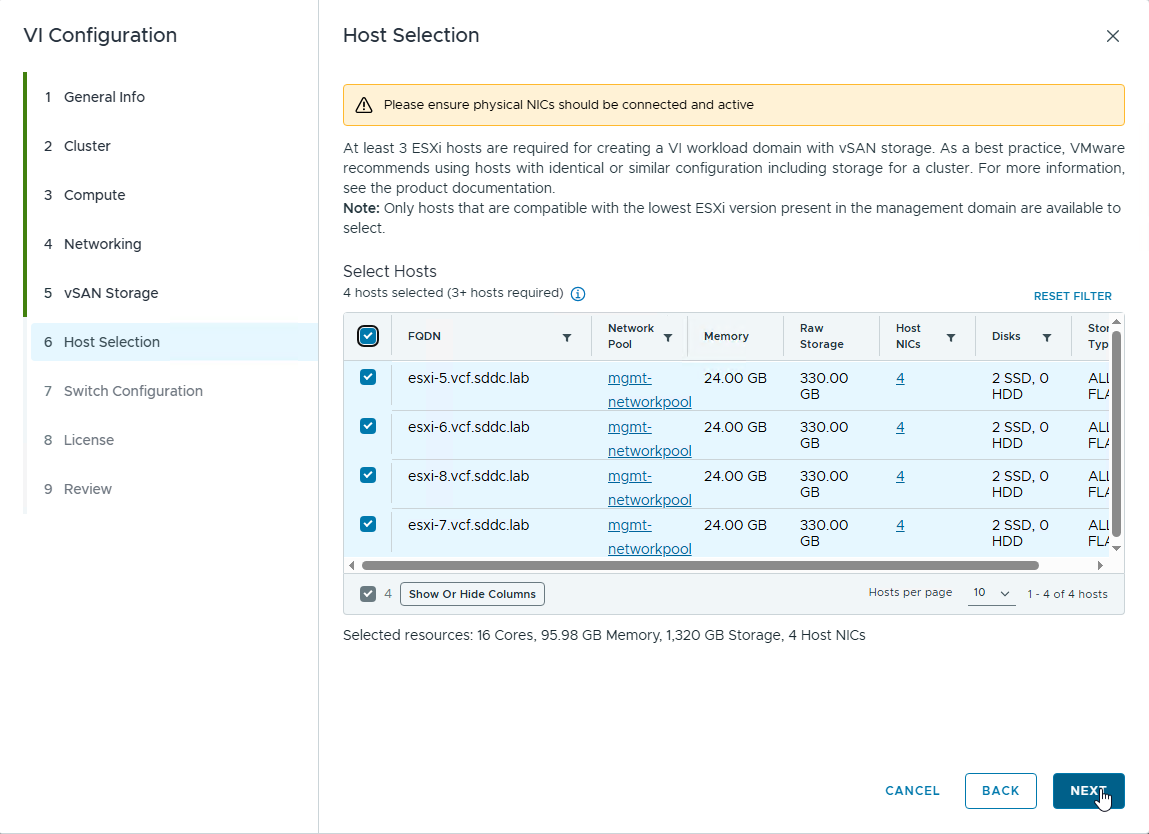Open the Host NICs column filter icon

coord(950,338)
